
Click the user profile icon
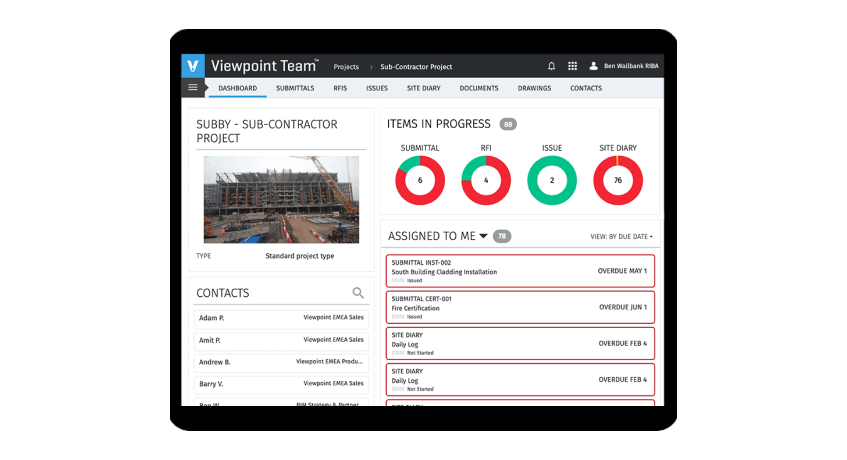tap(593, 66)
